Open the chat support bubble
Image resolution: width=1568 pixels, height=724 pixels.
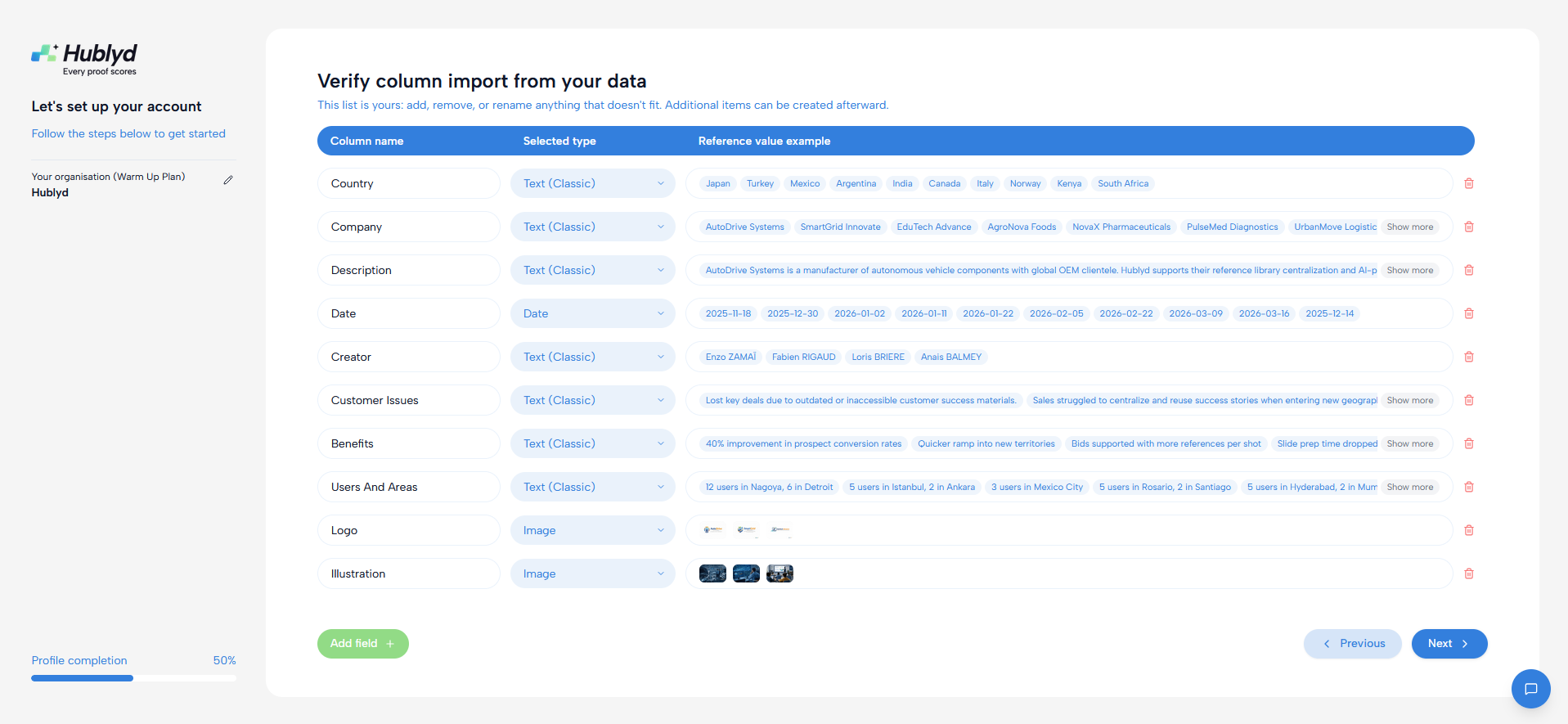click(1531, 689)
